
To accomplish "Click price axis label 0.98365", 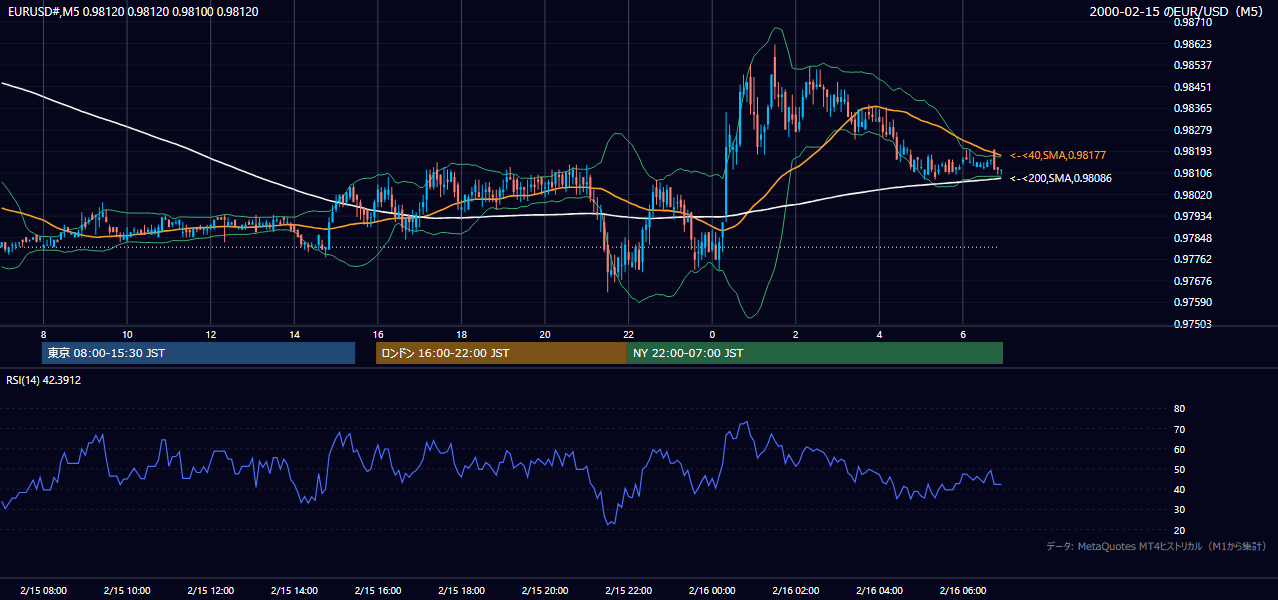I will click(1193, 108).
